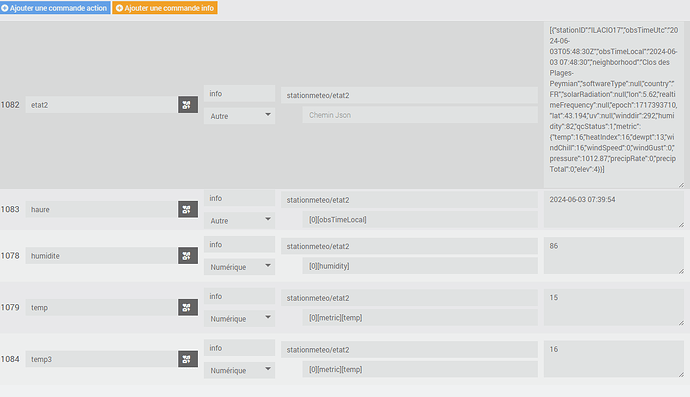Open subtype dropdown for haure row
This screenshot has width=690, height=397.
pos(239,221)
